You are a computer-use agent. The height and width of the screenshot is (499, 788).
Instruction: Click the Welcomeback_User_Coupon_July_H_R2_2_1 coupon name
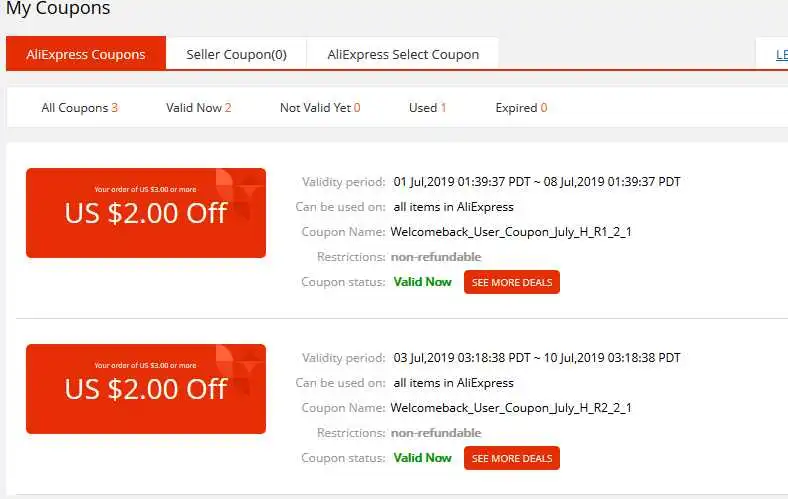pos(511,408)
